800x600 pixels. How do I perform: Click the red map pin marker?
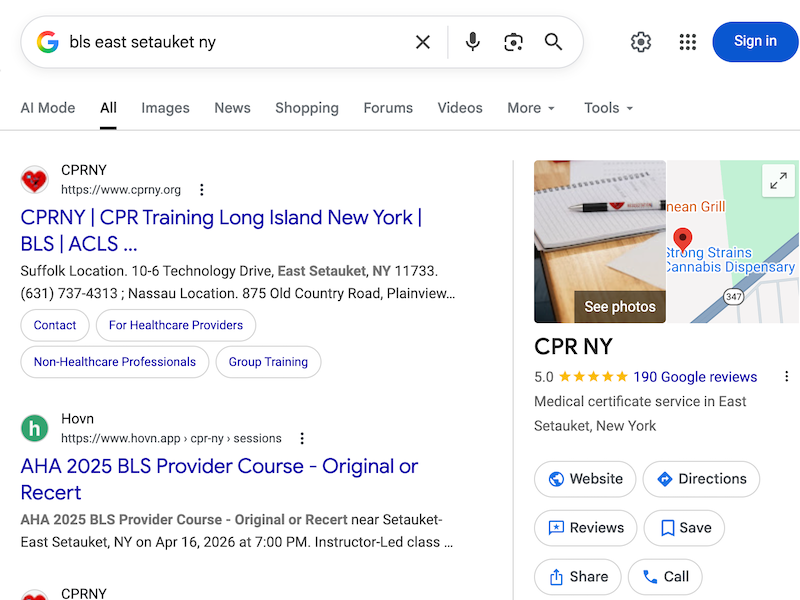coord(682,239)
